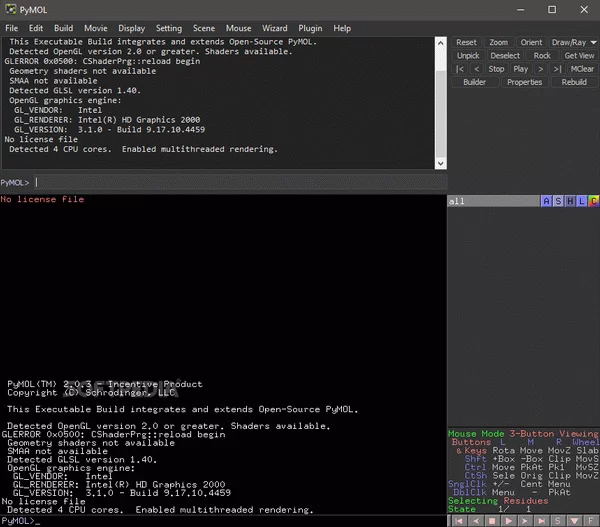Open the Label 'L' menu for all
Screen dimensions: 600x527
coord(581,201)
